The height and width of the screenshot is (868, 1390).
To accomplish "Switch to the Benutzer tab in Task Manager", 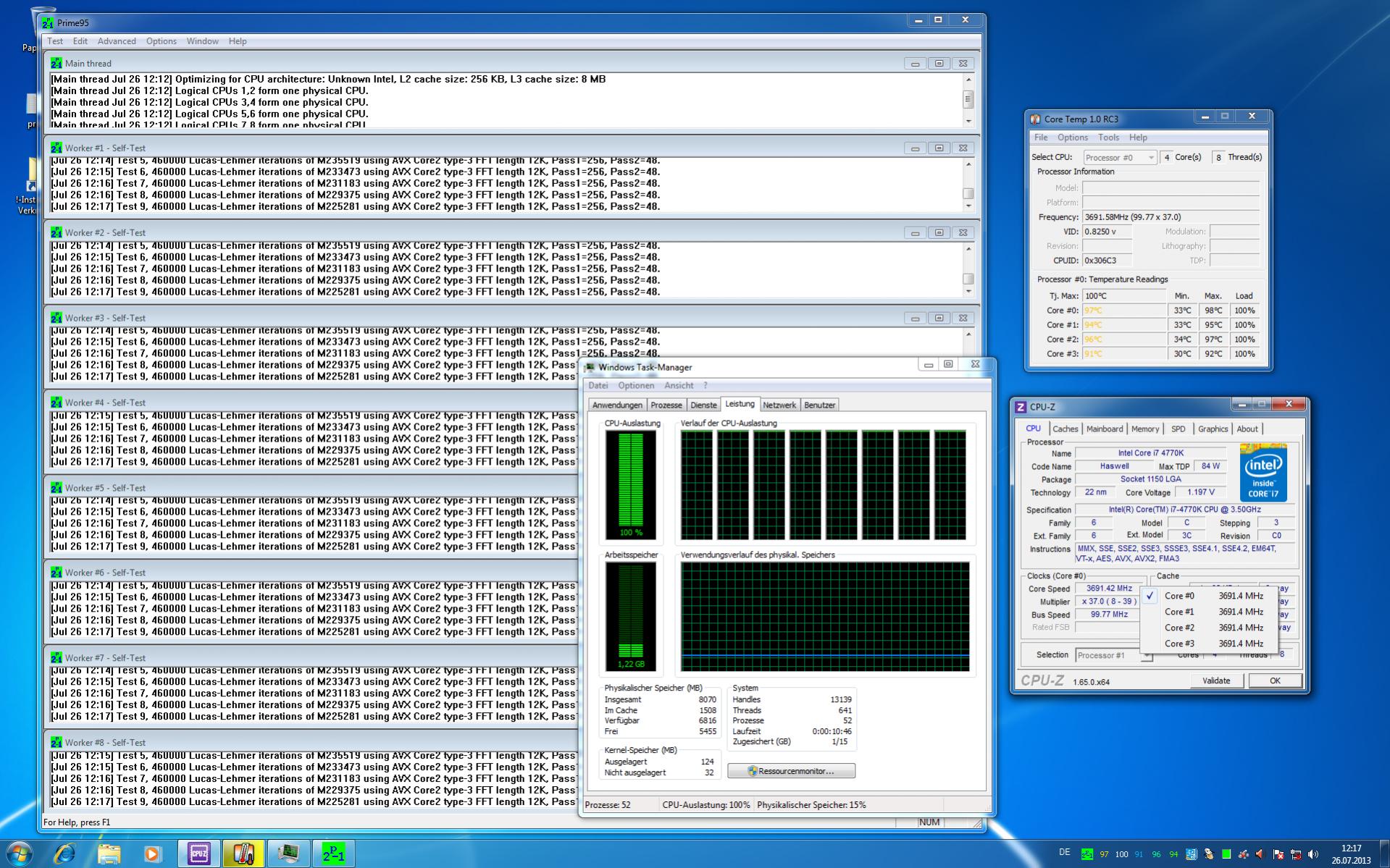I will pyautogui.click(x=820, y=405).
